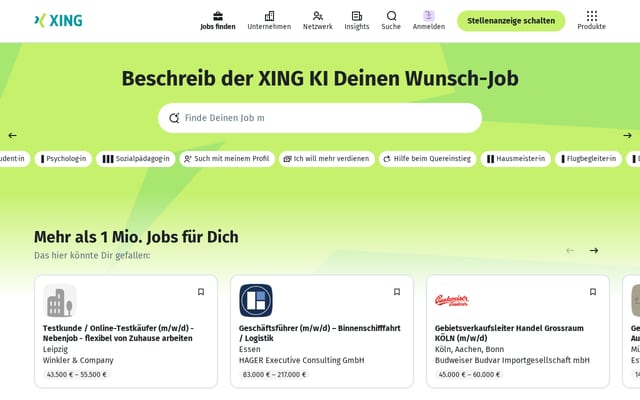Go to previous job cards with arrow

click(x=570, y=251)
